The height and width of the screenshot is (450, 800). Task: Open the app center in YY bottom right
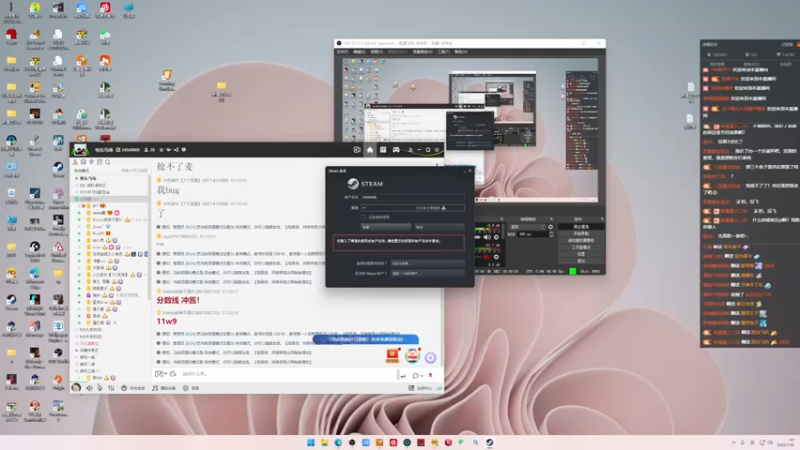pyautogui.click(x=421, y=388)
